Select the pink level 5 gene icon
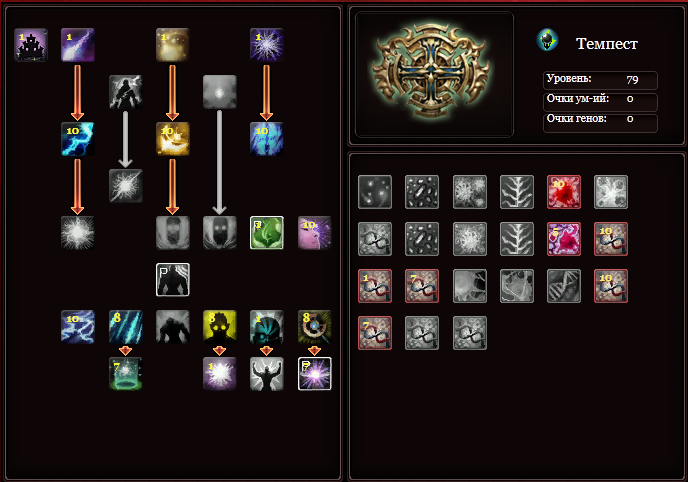This screenshot has width=688, height=482. [564, 239]
